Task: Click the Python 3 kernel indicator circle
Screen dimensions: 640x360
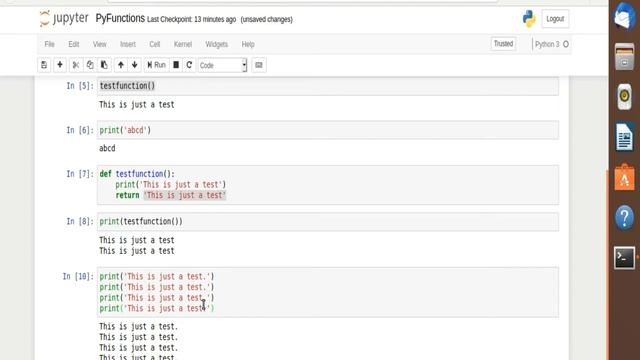Action: point(566,44)
